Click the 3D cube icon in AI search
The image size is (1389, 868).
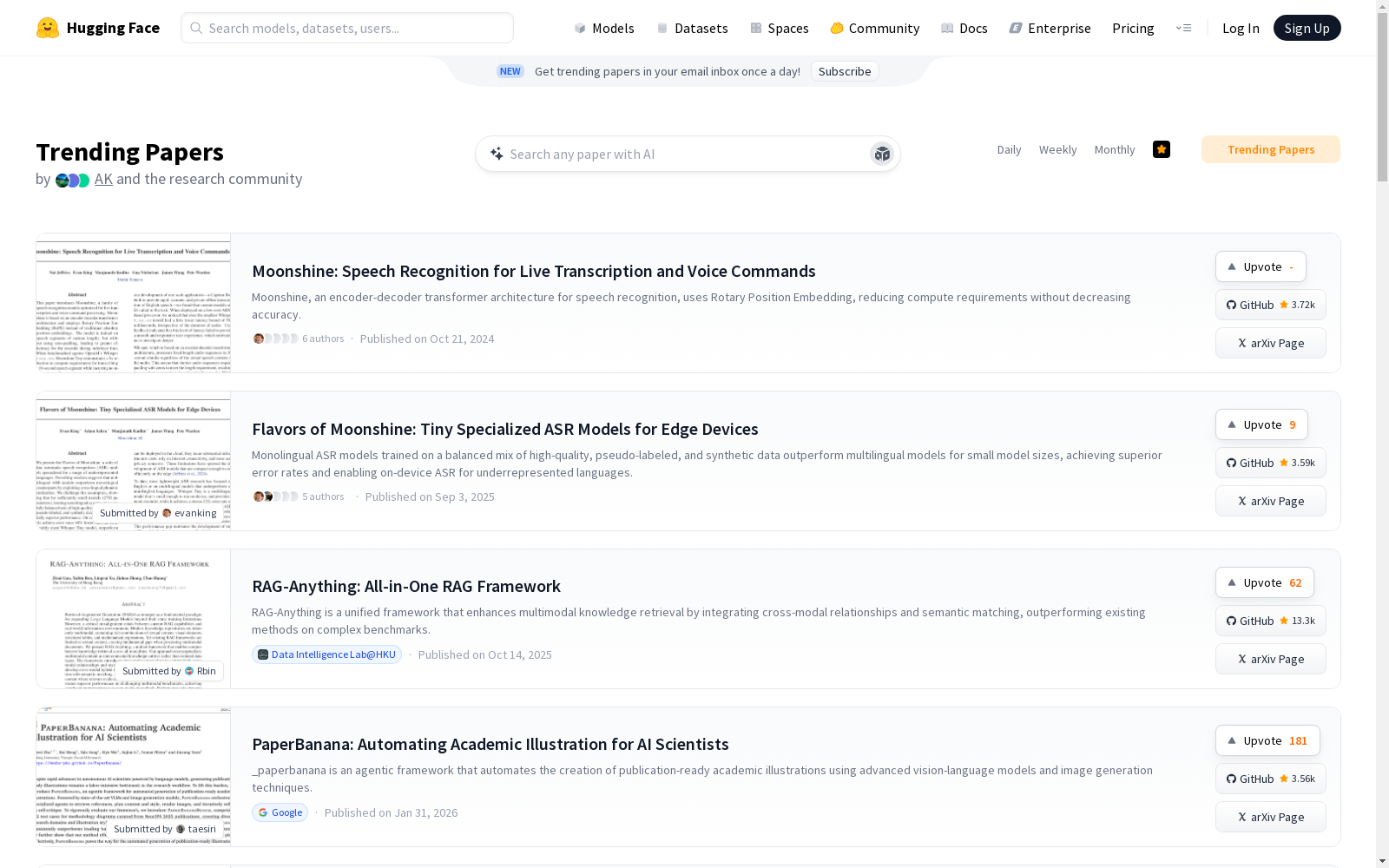(882, 154)
